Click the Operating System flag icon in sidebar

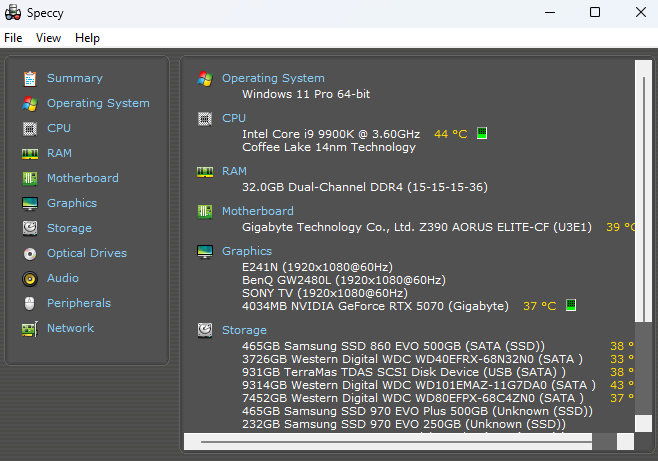(x=30, y=104)
